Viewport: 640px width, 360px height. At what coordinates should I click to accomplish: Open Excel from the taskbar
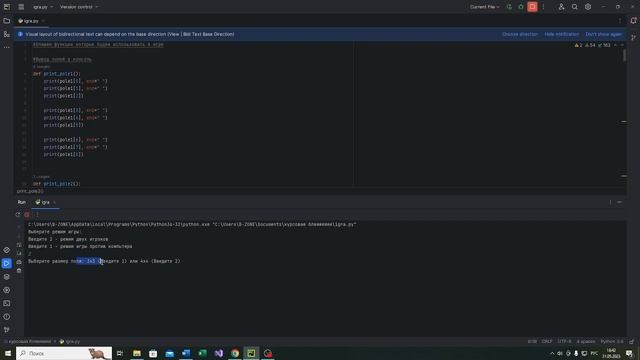click(x=202, y=353)
